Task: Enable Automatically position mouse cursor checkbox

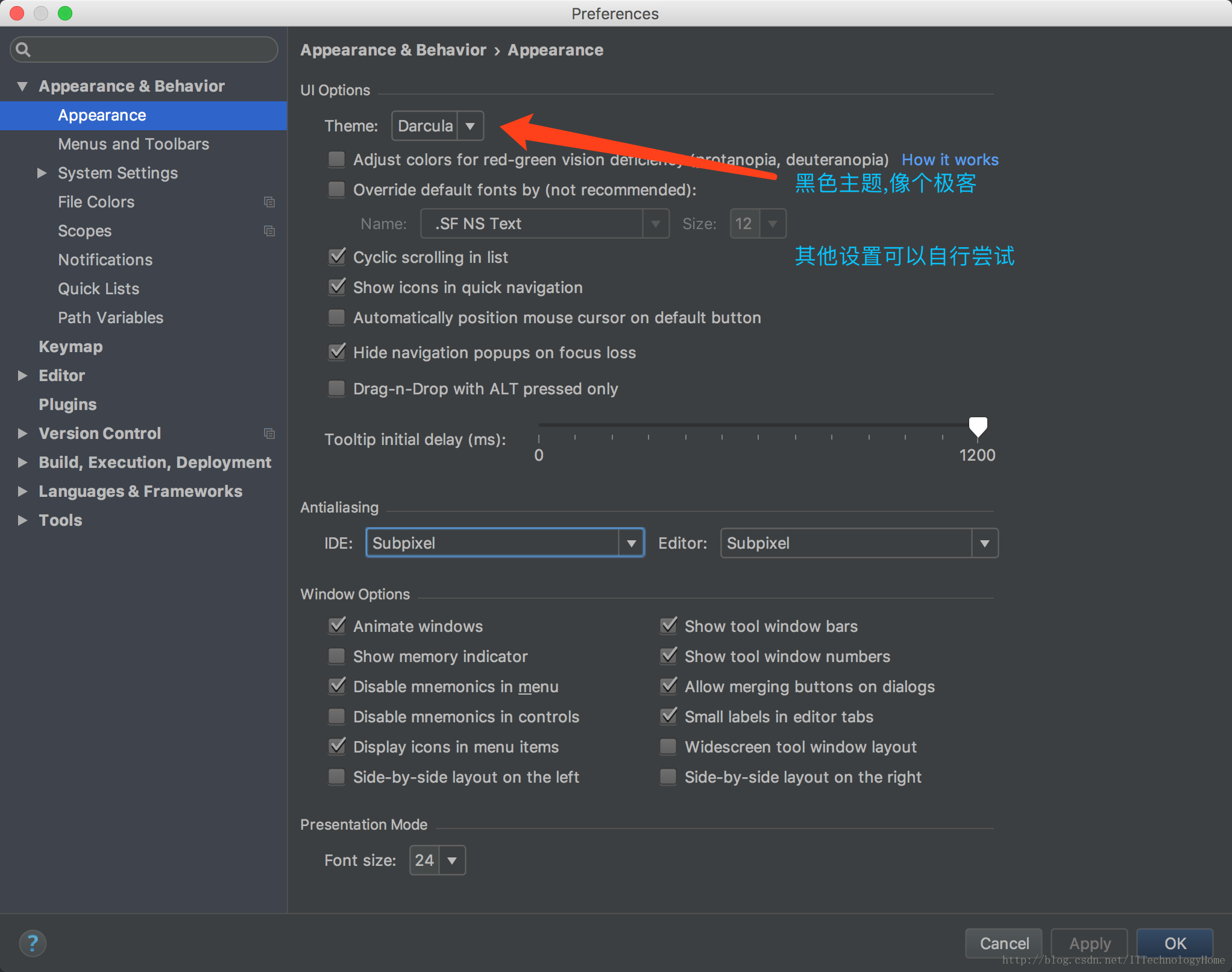Action: (x=338, y=318)
